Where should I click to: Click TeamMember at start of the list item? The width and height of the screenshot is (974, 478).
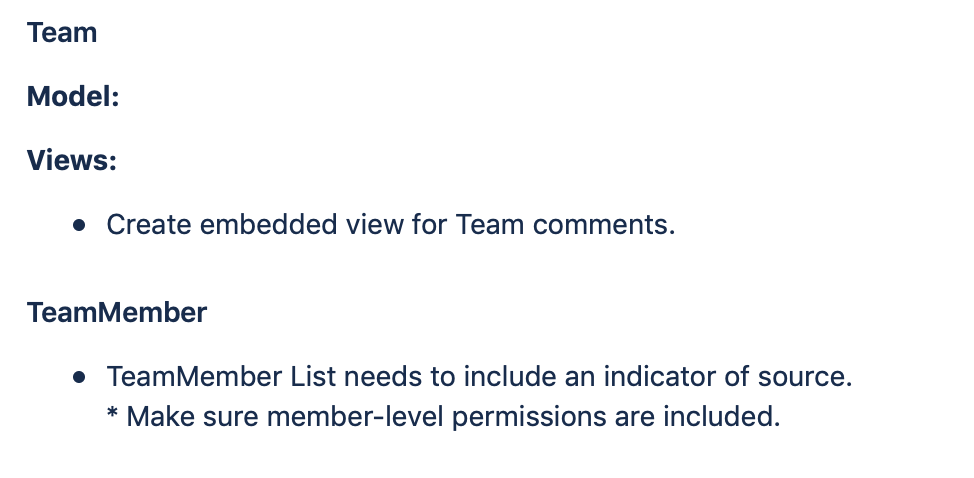tap(194, 376)
